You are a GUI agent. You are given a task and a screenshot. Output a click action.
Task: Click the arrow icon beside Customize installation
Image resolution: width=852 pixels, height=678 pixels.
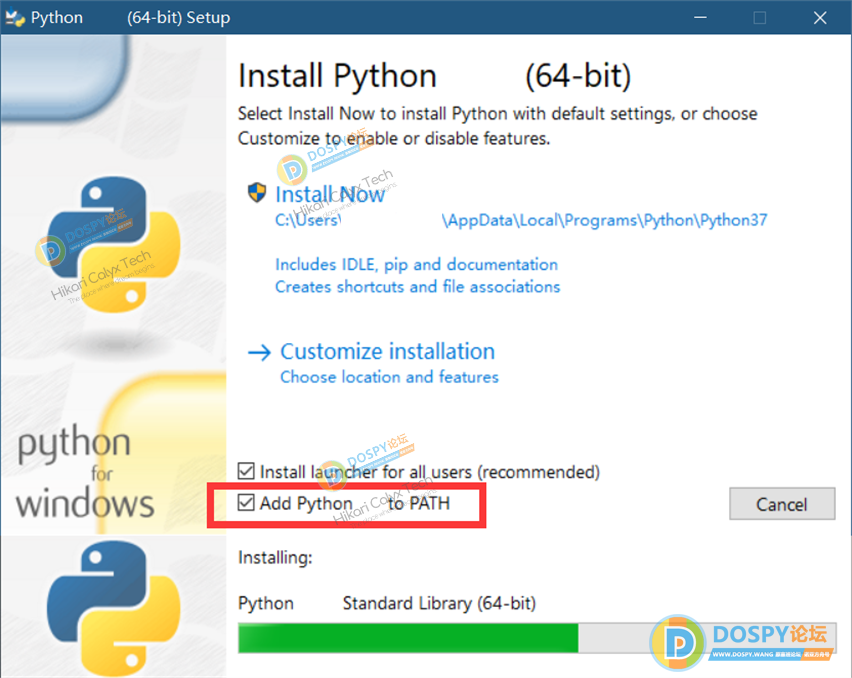click(259, 353)
